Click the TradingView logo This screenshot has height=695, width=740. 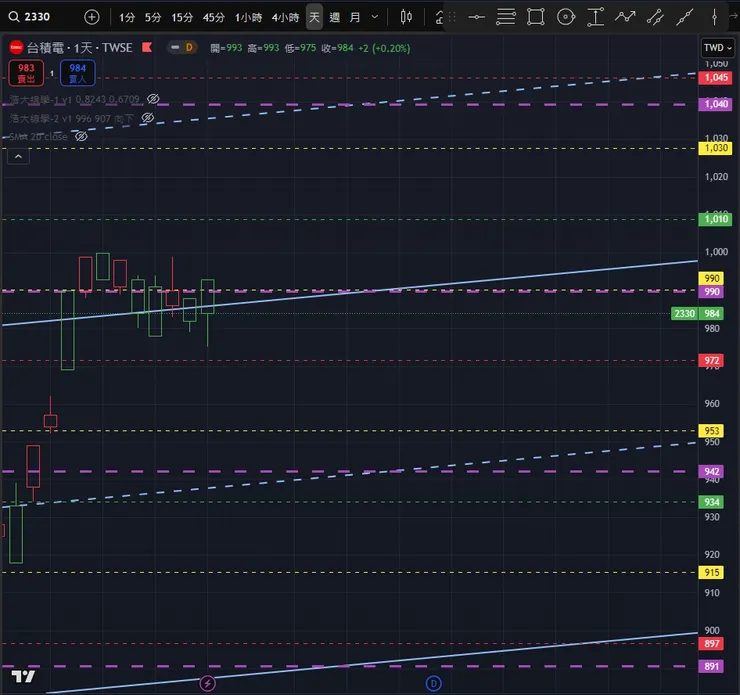23,677
